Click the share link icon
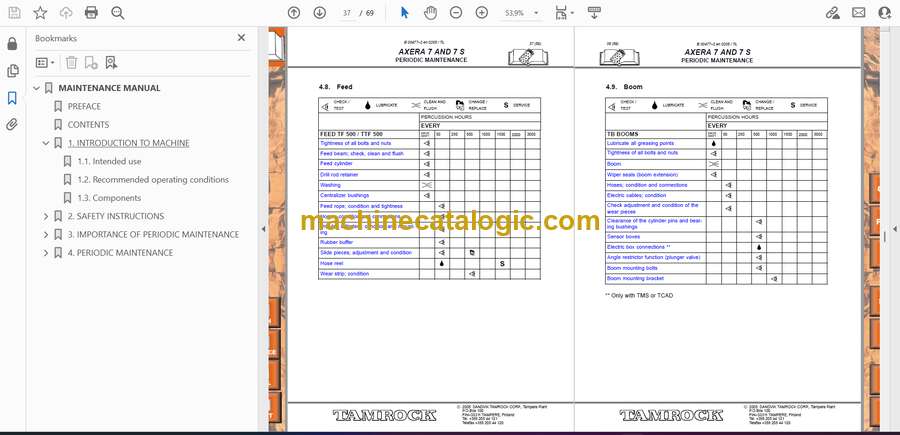Image resolution: width=900 pixels, height=435 pixels. 832,13
